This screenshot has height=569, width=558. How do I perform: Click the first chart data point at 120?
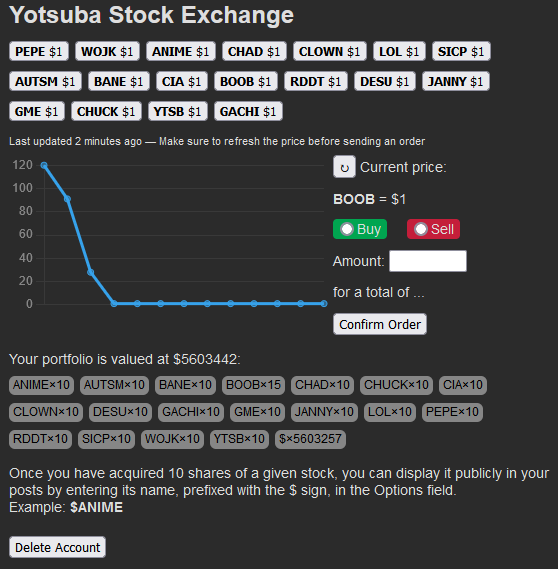(x=44, y=165)
